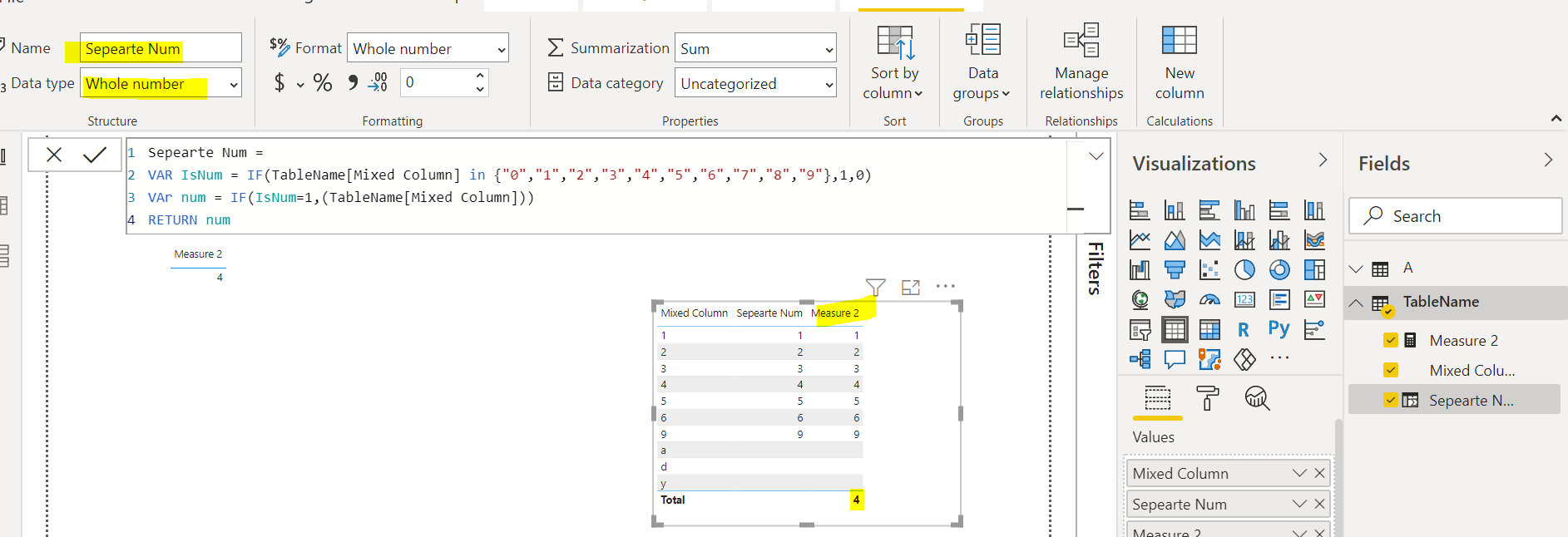Select the Donut chart visual
Image resolution: width=1568 pixels, height=537 pixels.
tap(1279, 269)
